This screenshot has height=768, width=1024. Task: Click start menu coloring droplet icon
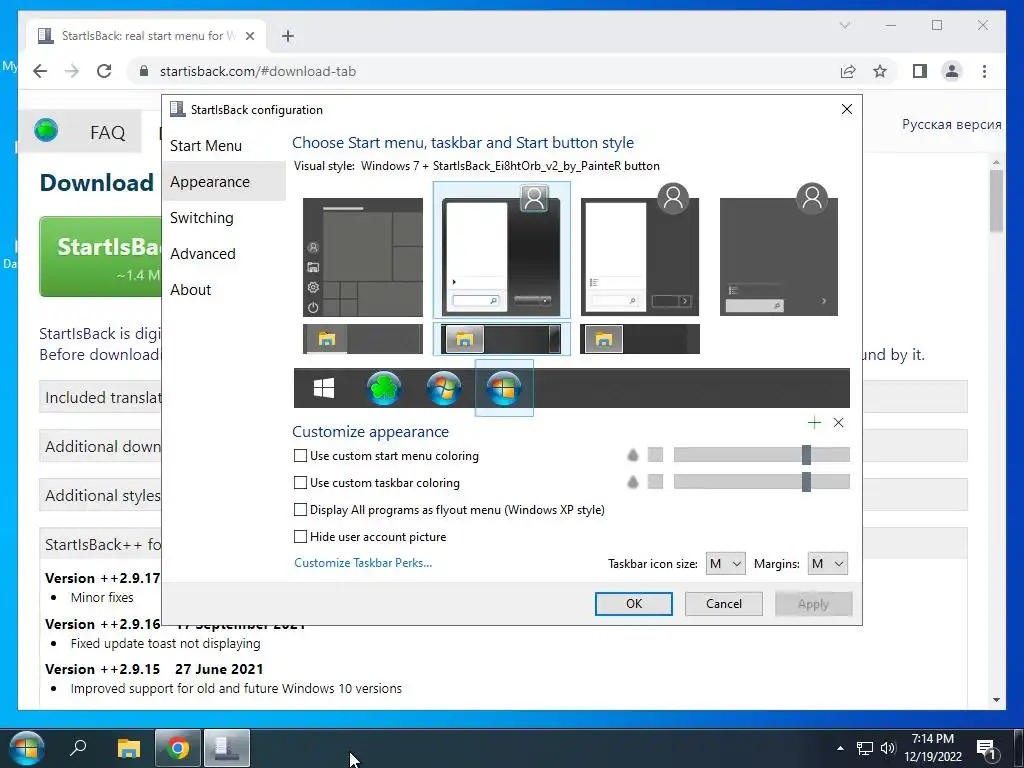click(632, 455)
